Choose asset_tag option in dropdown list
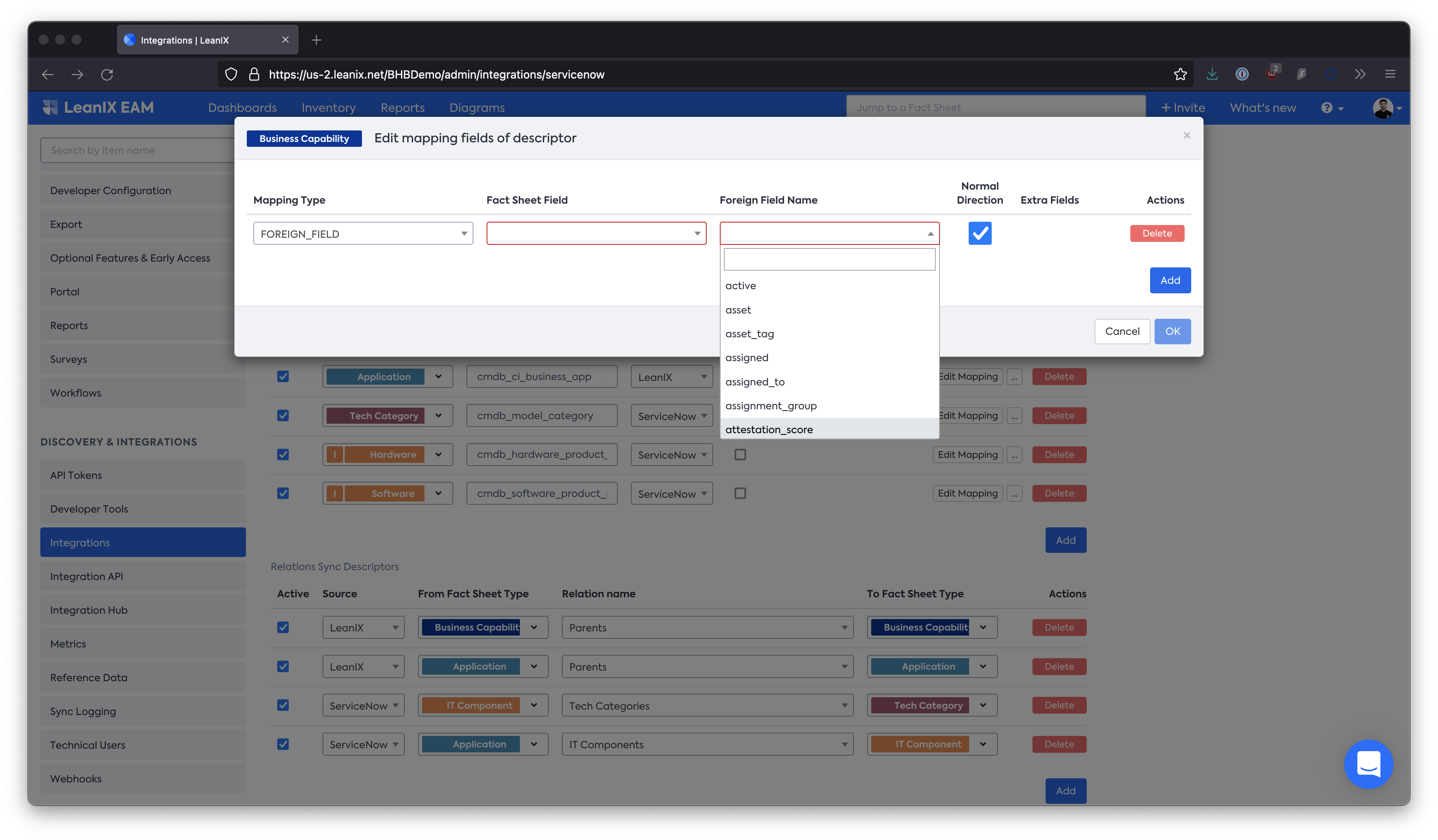Image resolution: width=1438 pixels, height=840 pixels. [x=750, y=334]
